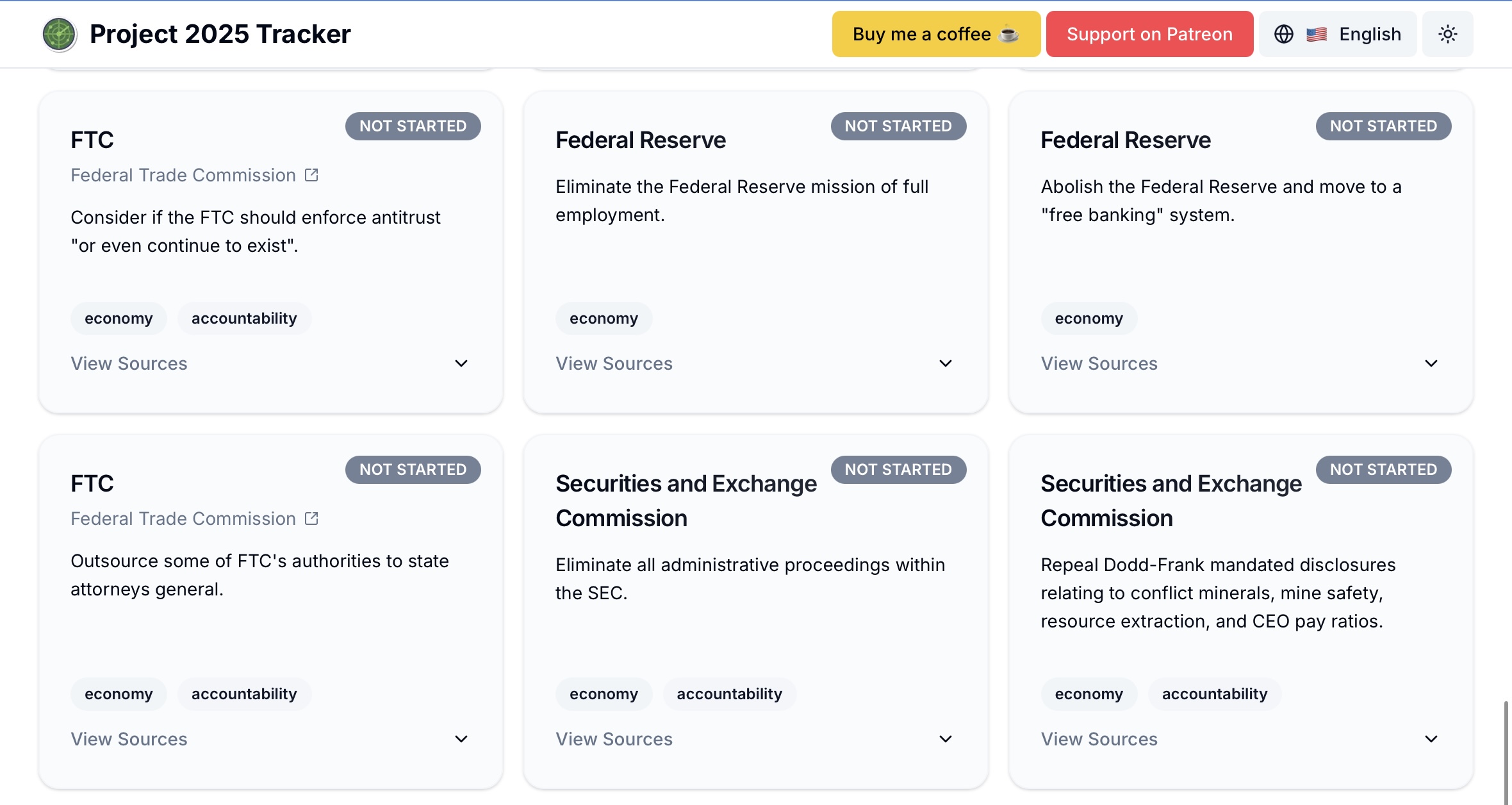This screenshot has width=1512, height=805.
Task: Click the US flag icon in header
Action: click(1316, 34)
